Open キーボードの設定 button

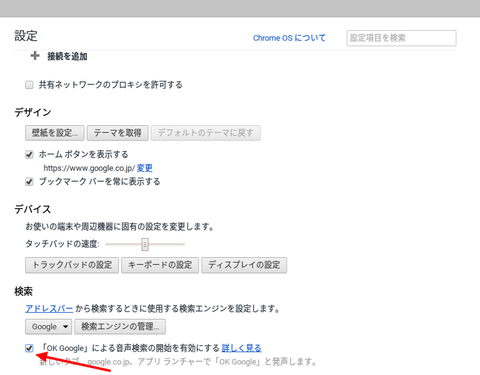[x=160, y=265]
